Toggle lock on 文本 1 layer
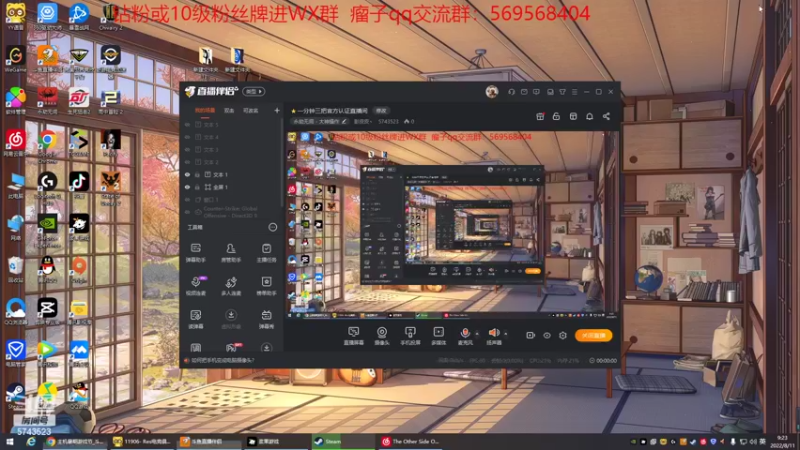800x450 pixels. coord(197,174)
